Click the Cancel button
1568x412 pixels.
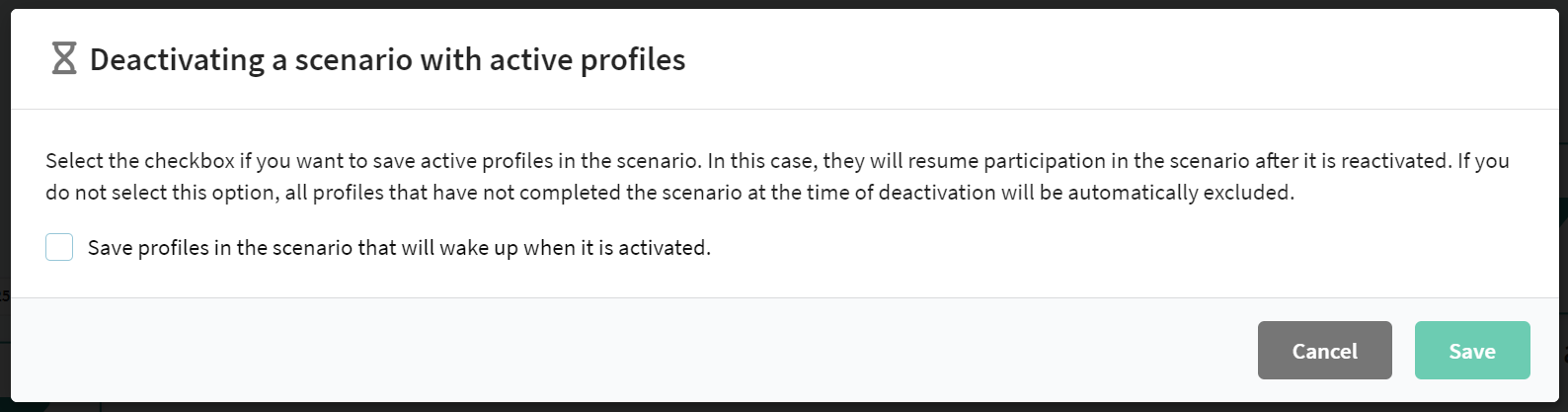(x=1324, y=351)
